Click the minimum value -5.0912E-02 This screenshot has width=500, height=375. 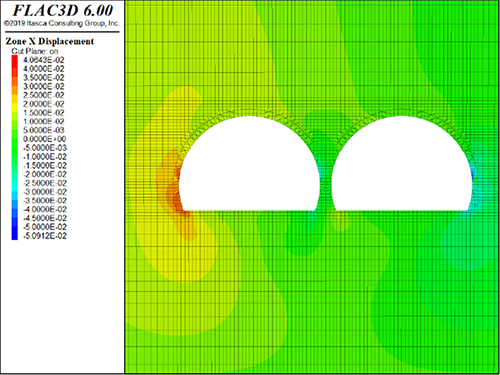(x=45, y=236)
